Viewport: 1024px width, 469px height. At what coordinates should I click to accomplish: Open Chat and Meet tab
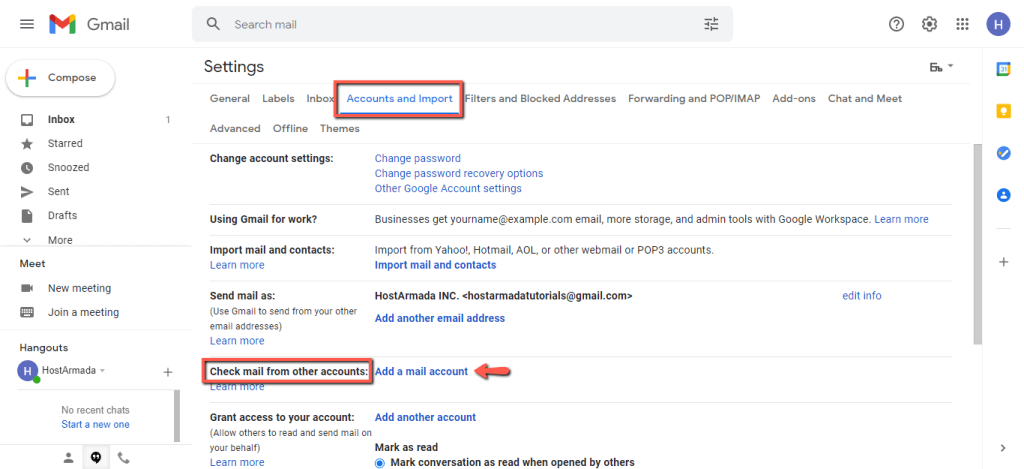click(x=865, y=99)
